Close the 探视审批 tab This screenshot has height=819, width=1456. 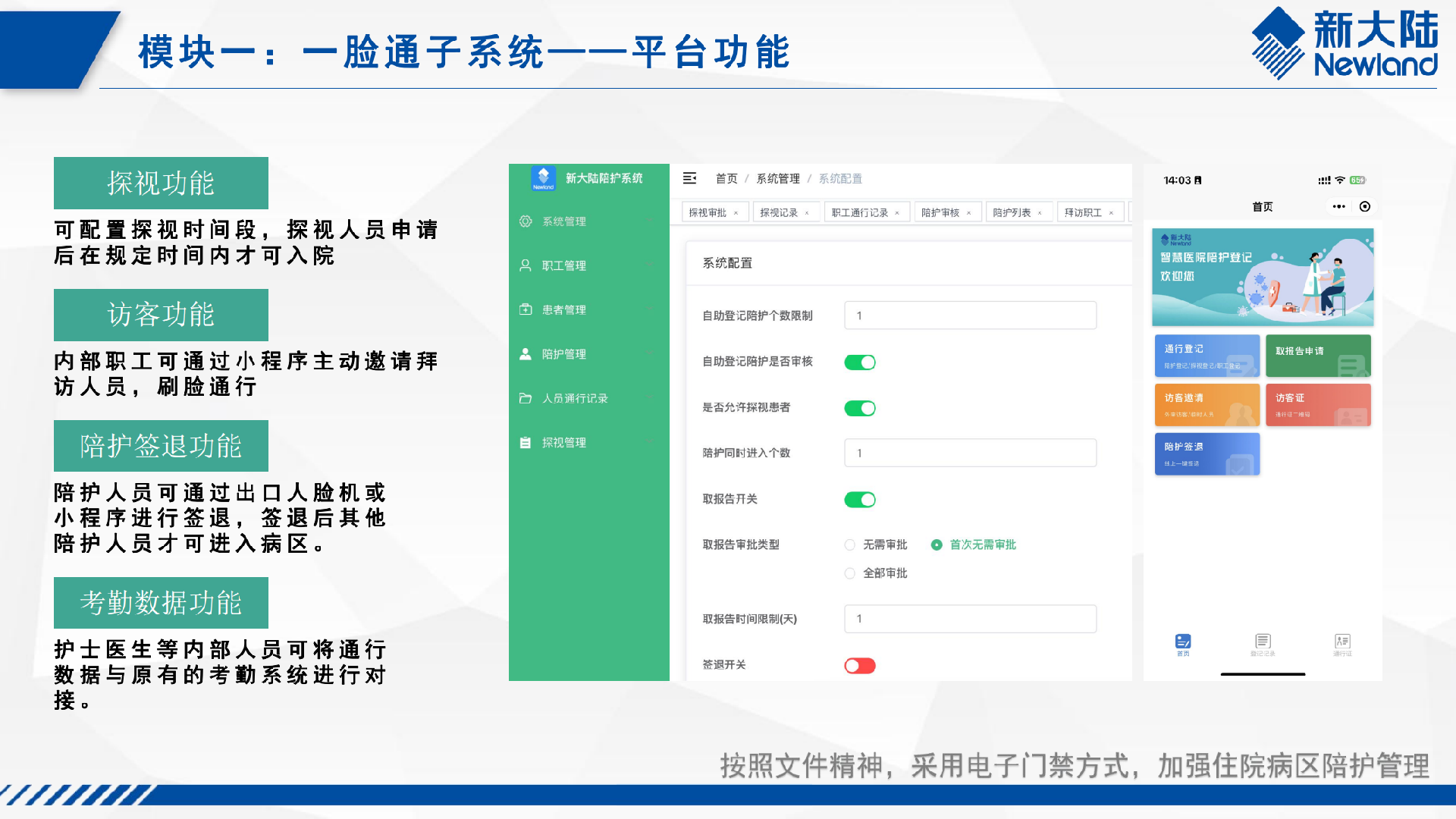tap(736, 213)
